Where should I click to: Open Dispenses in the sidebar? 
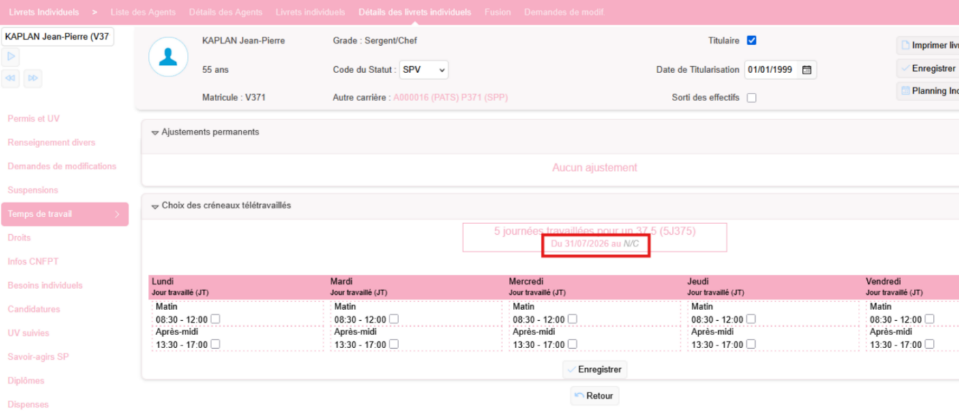[28, 404]
